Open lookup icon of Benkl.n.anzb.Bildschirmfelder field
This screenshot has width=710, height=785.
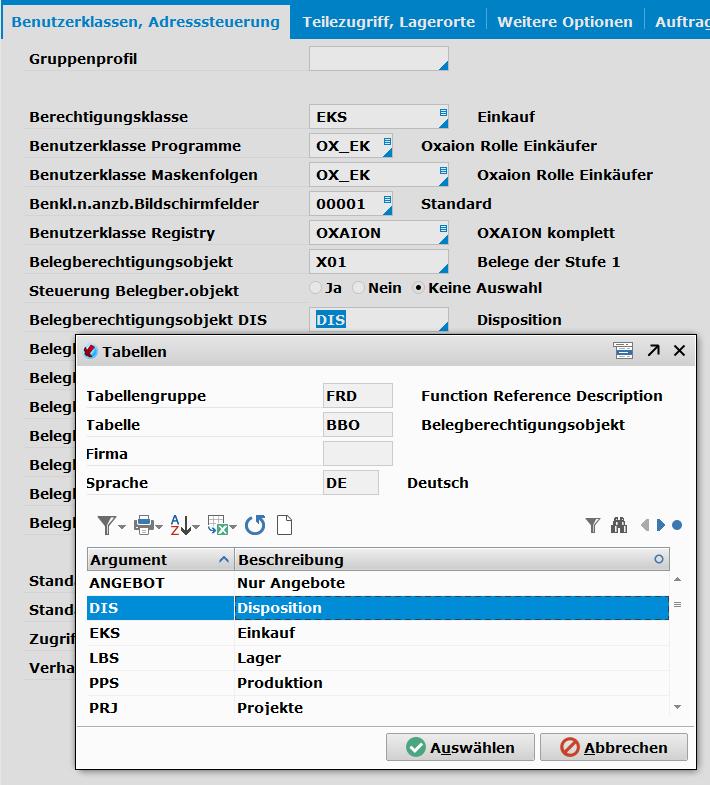click(x=387, y=199)
